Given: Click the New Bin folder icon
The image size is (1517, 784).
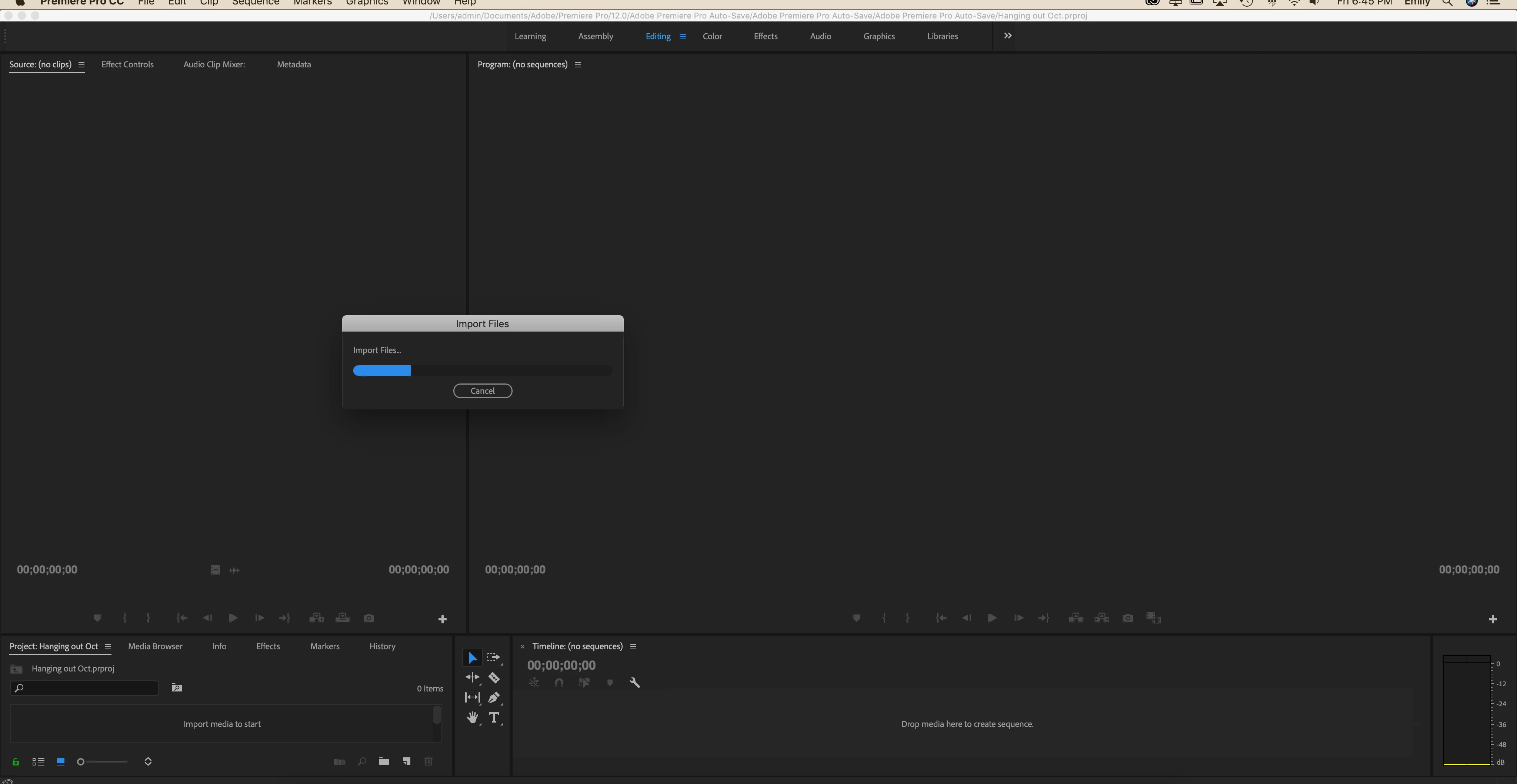Looking at the screenshot, I should [384, 762].
